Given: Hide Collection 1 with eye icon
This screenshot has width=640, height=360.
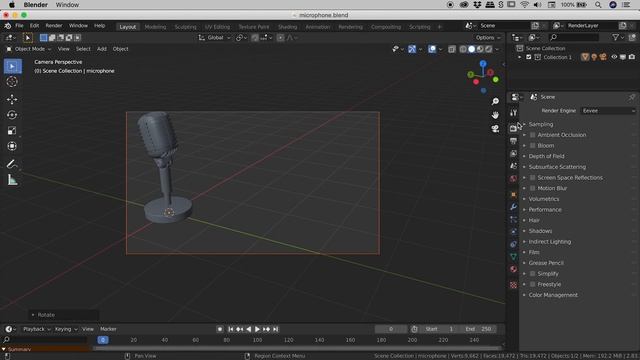Looking at the screenshot, I should 614,57.
